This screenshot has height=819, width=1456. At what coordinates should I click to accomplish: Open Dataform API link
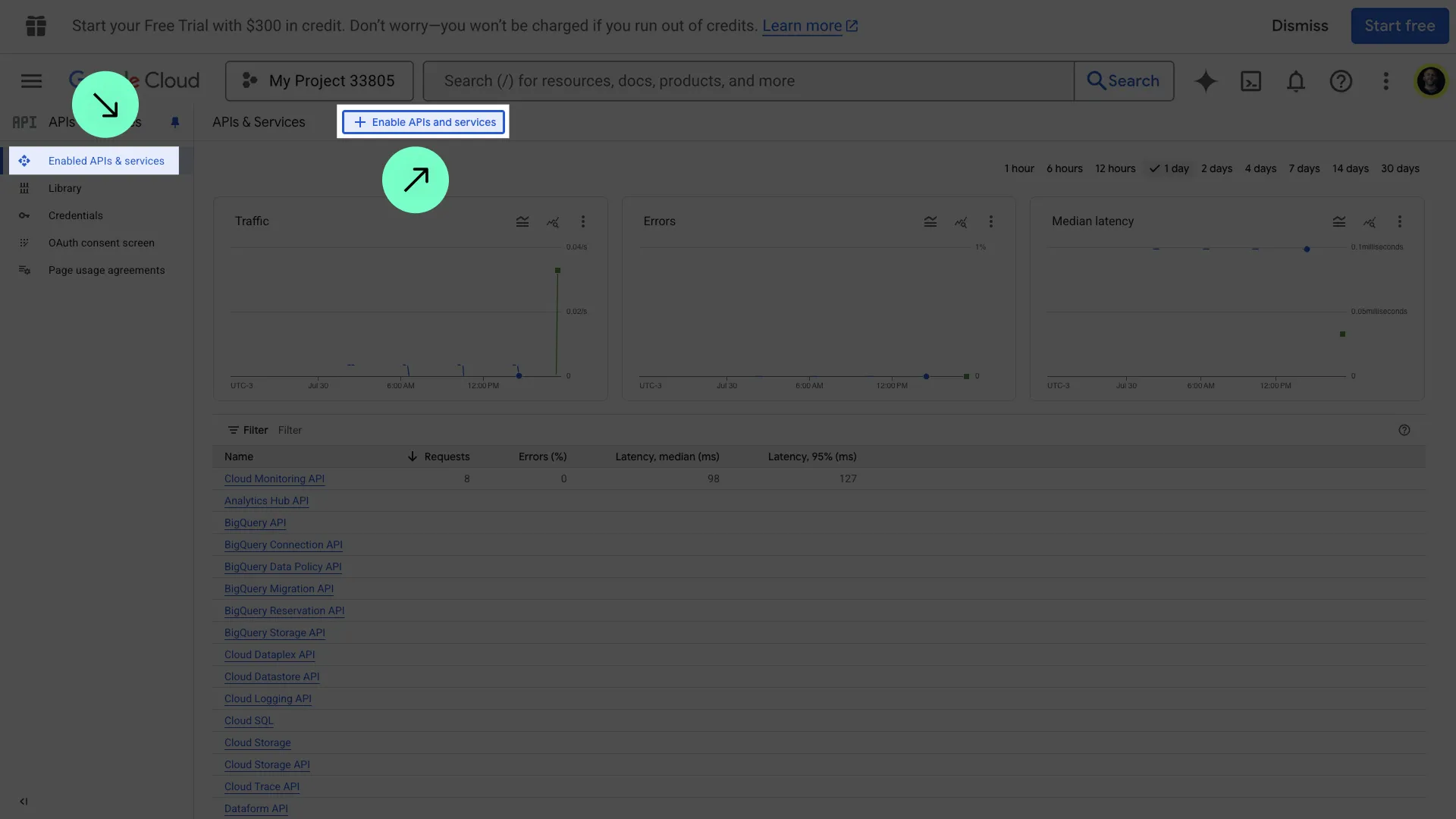click(x=256, y=808)
